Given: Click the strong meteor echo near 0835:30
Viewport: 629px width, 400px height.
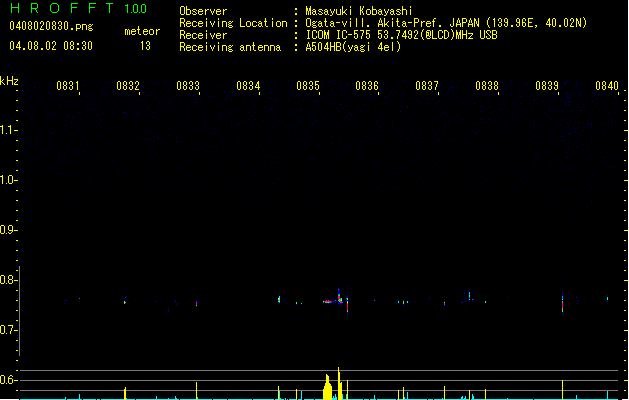Looking at the screenshot, I should coord(339,298).
